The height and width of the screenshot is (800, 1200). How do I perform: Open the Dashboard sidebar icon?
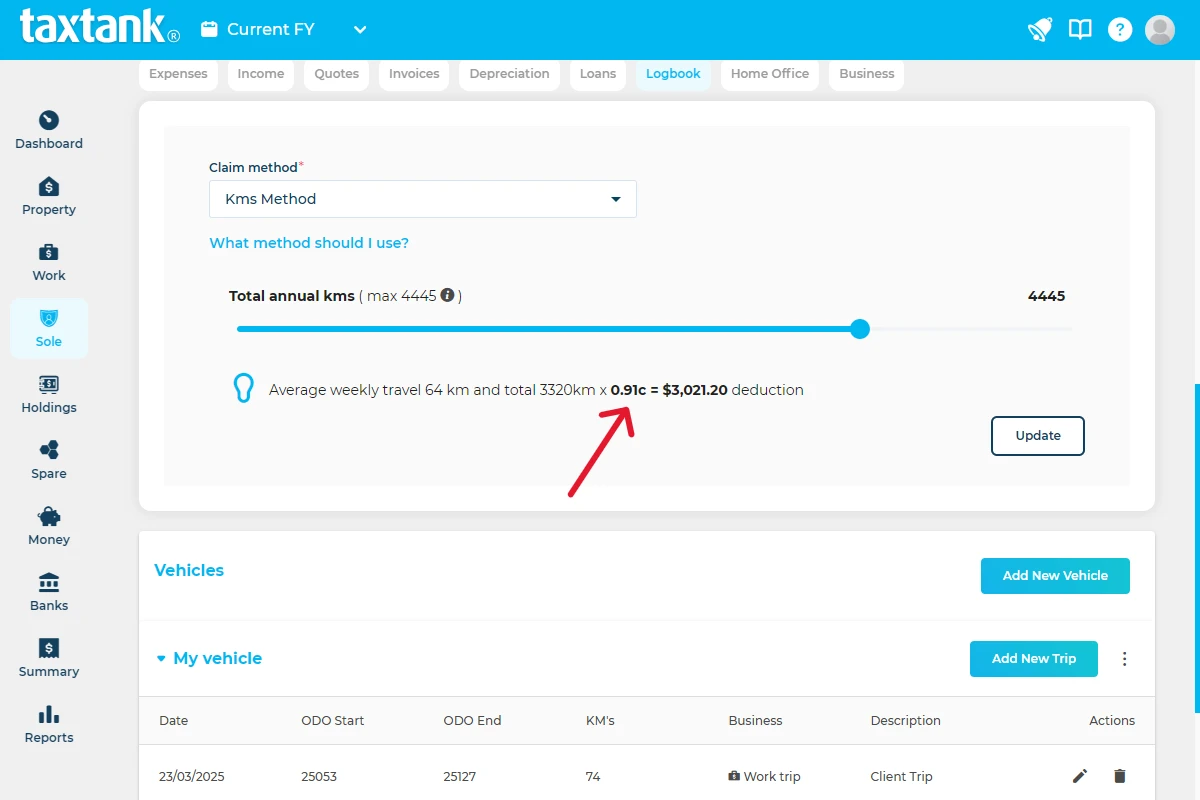click(49, 120)
